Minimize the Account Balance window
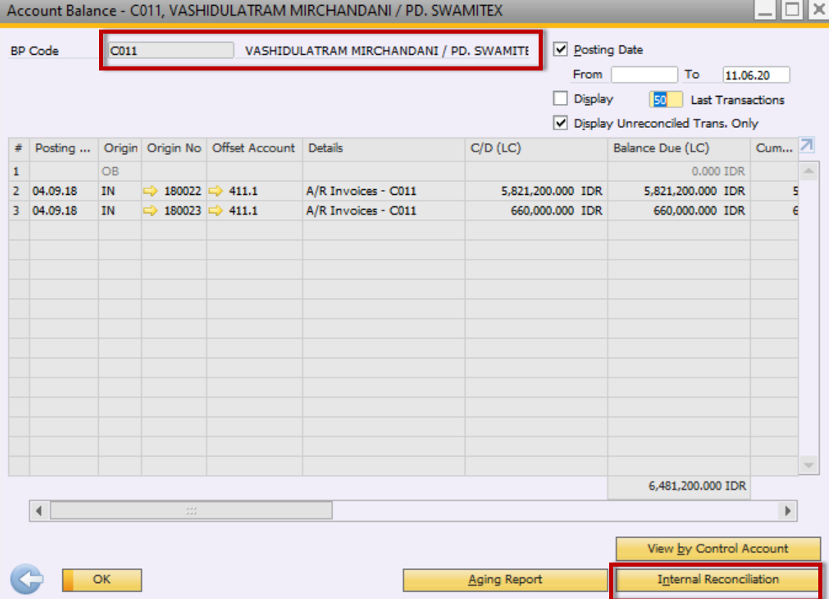Screen dimensions: 829x599 pyautogui.click(x=764, y=10)
